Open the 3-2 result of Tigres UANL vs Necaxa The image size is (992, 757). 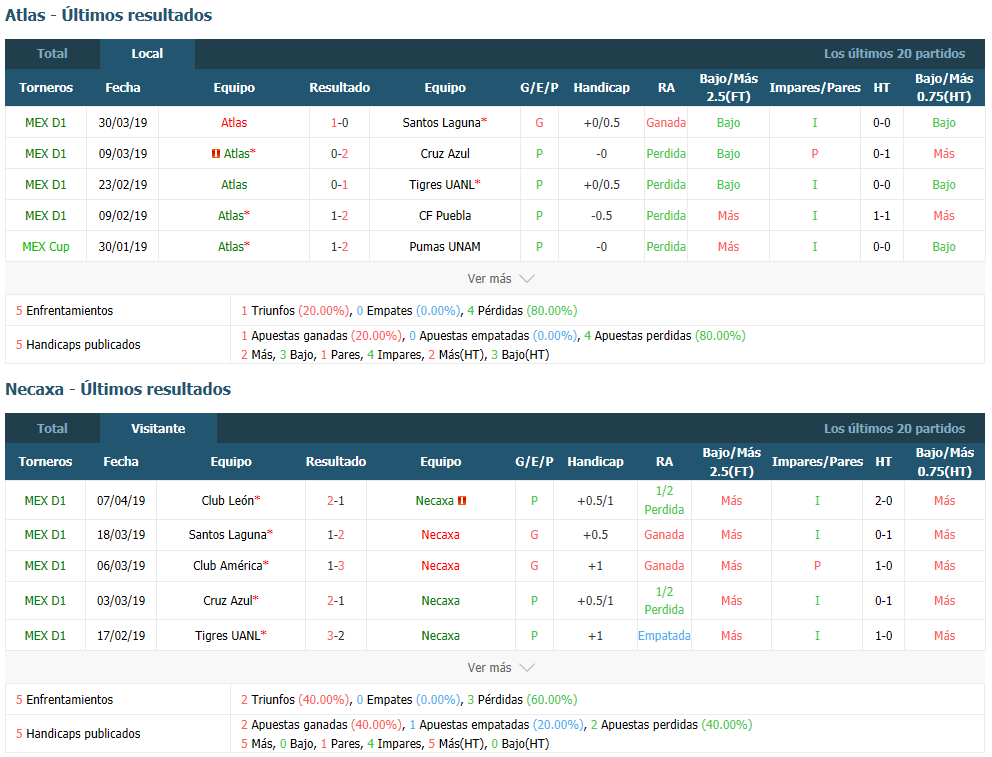(x=336, y=636)
